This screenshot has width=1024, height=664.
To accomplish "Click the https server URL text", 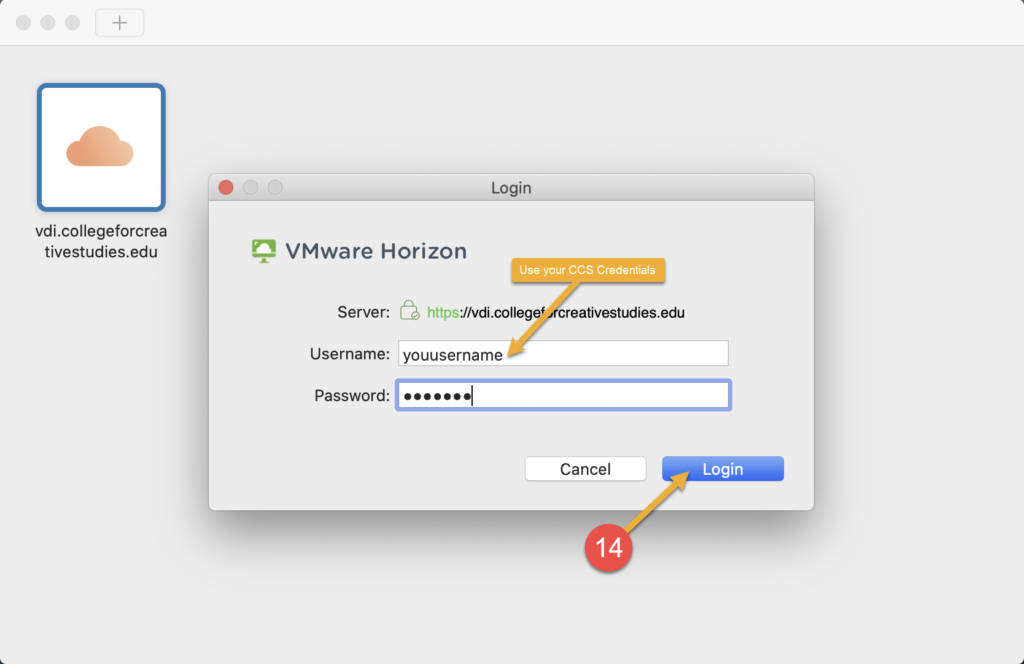I will pos(555,313).
